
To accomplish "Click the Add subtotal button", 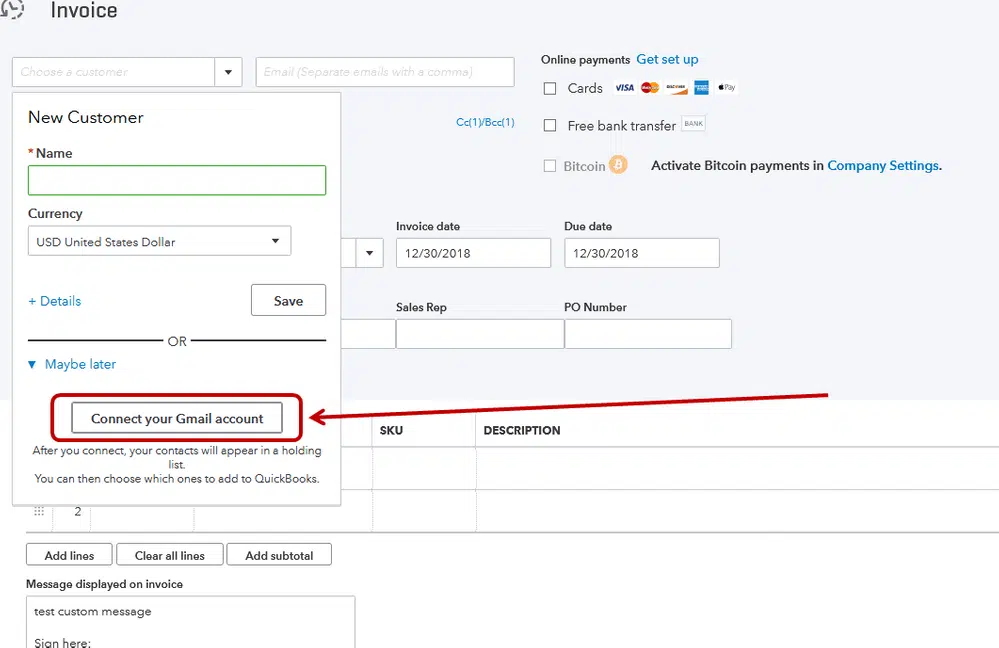I will coord(279,555).
